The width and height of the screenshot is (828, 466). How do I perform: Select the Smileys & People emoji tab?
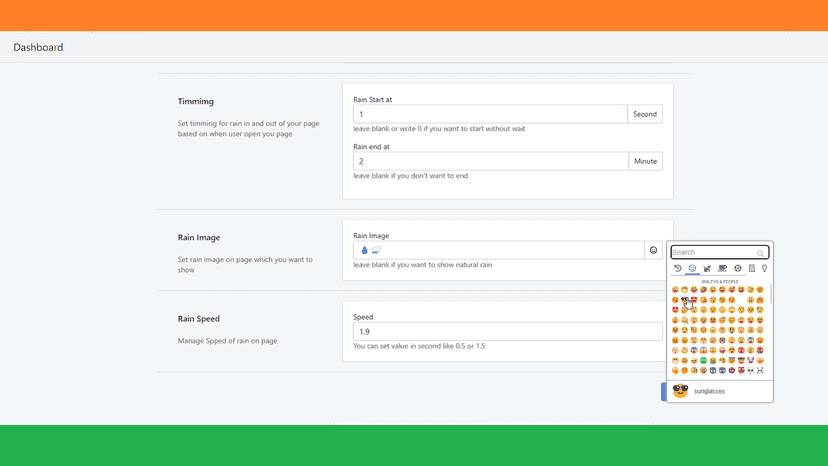(x=692, y=268)
